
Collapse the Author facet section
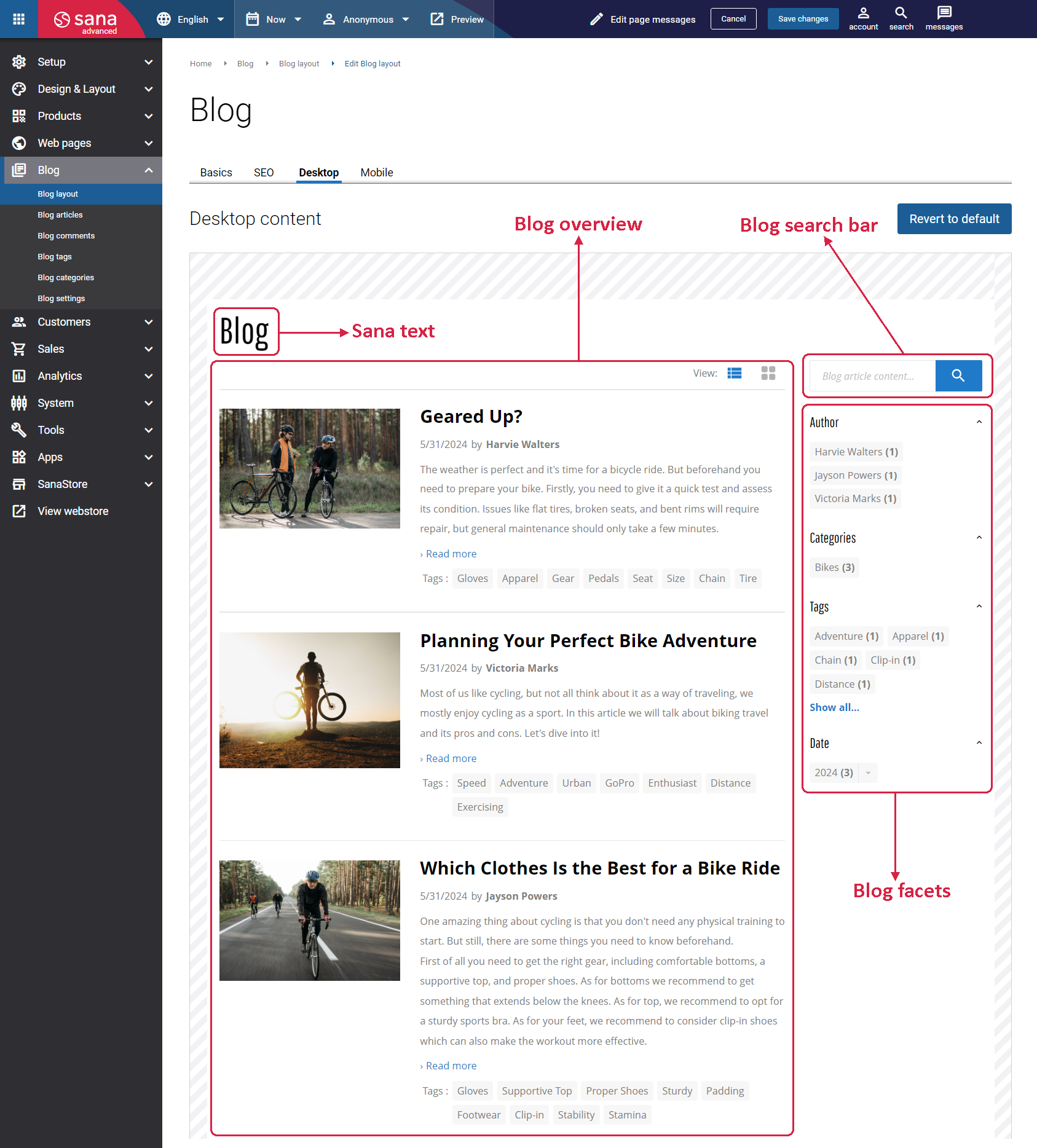click(x=979, y=422)
